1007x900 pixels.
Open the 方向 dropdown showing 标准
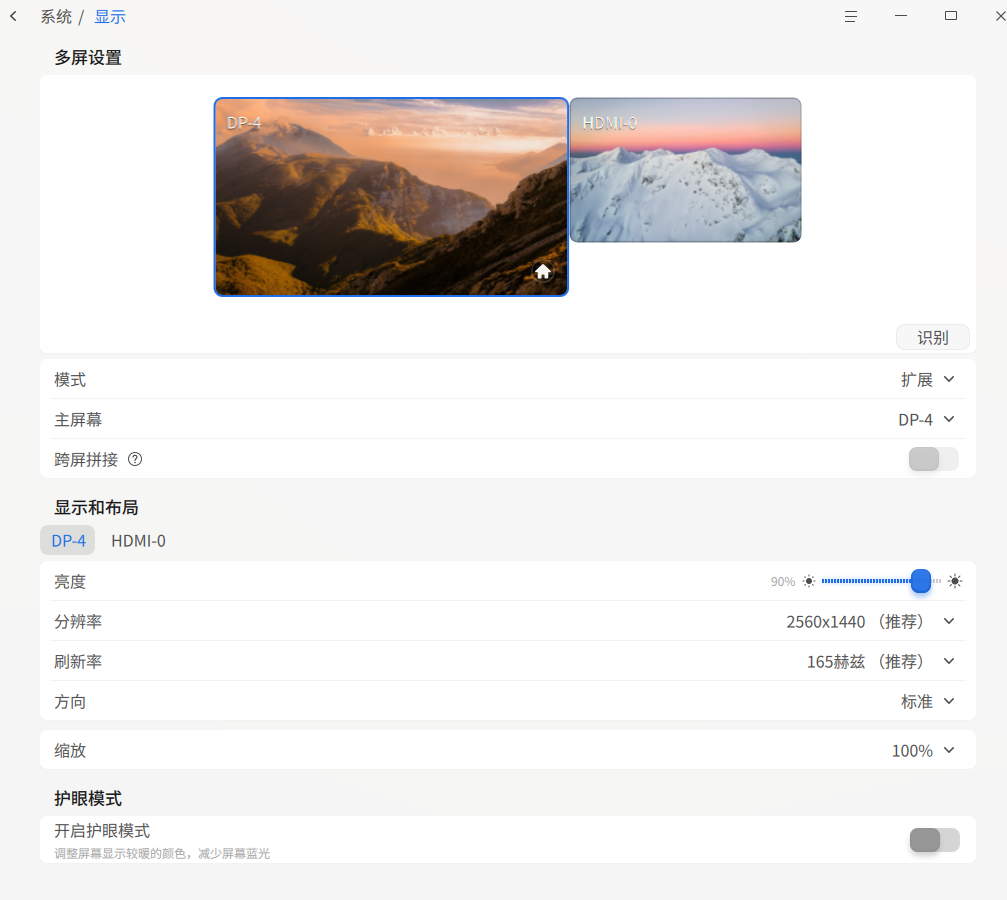pyautogui.click(x=927, y=701)
